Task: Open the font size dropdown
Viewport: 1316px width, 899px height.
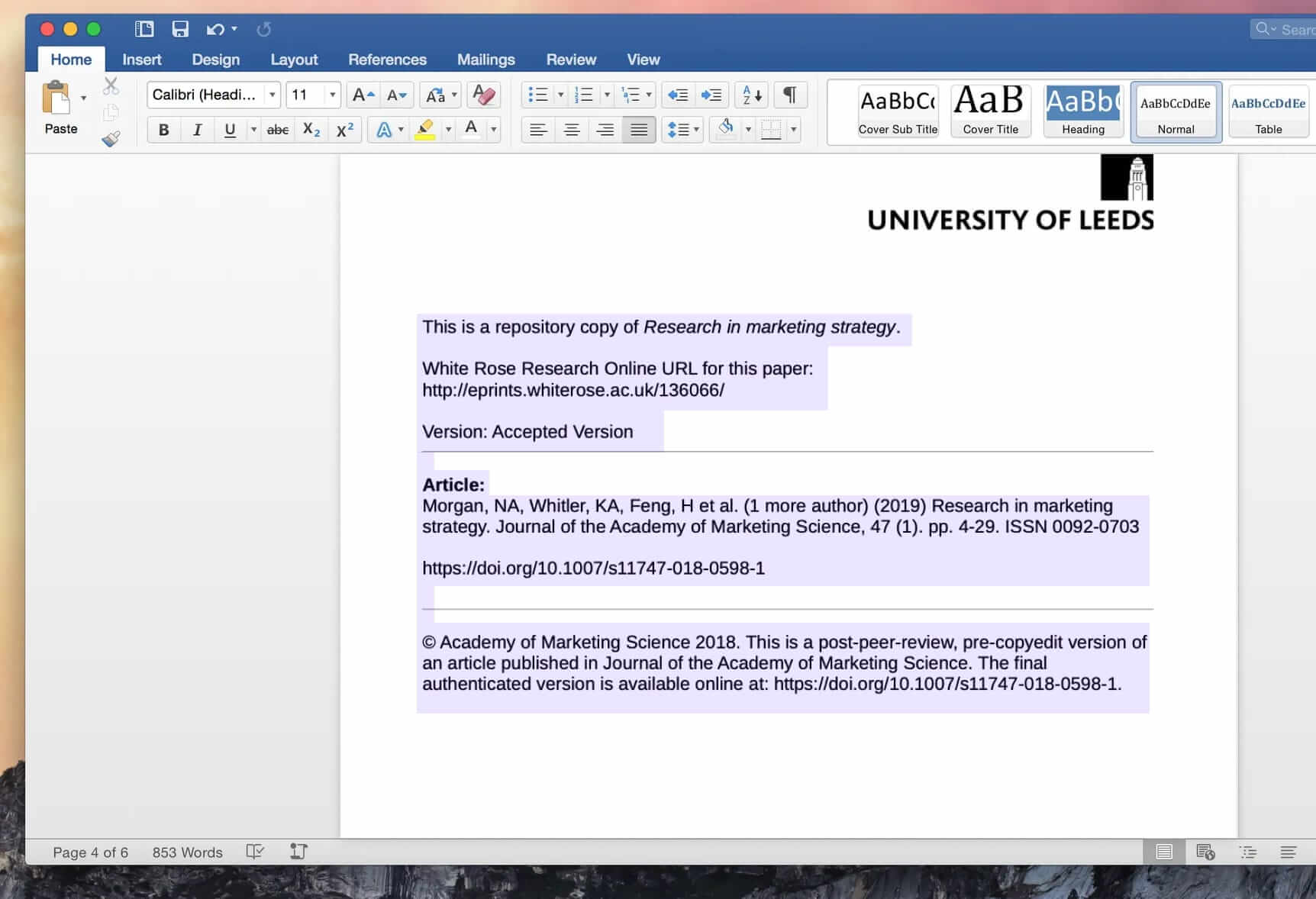Action: [x=334, y=95]
